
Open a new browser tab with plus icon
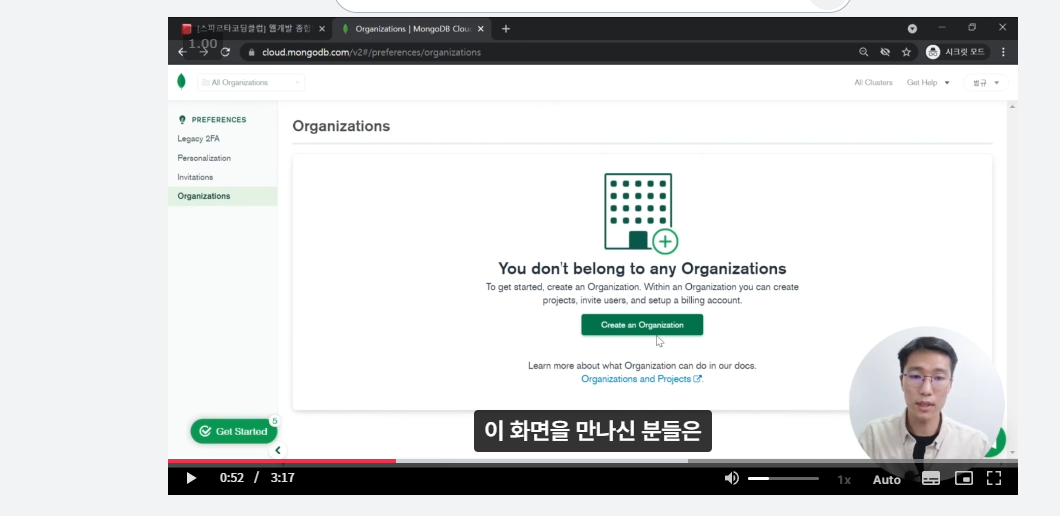click(x=506, y=28)
